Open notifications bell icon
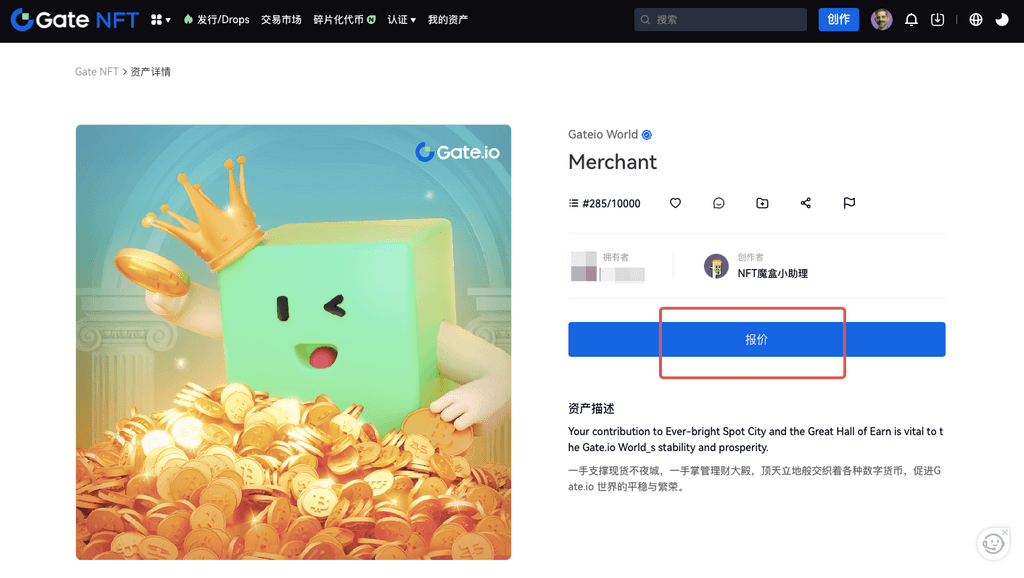 coord(911,20)
